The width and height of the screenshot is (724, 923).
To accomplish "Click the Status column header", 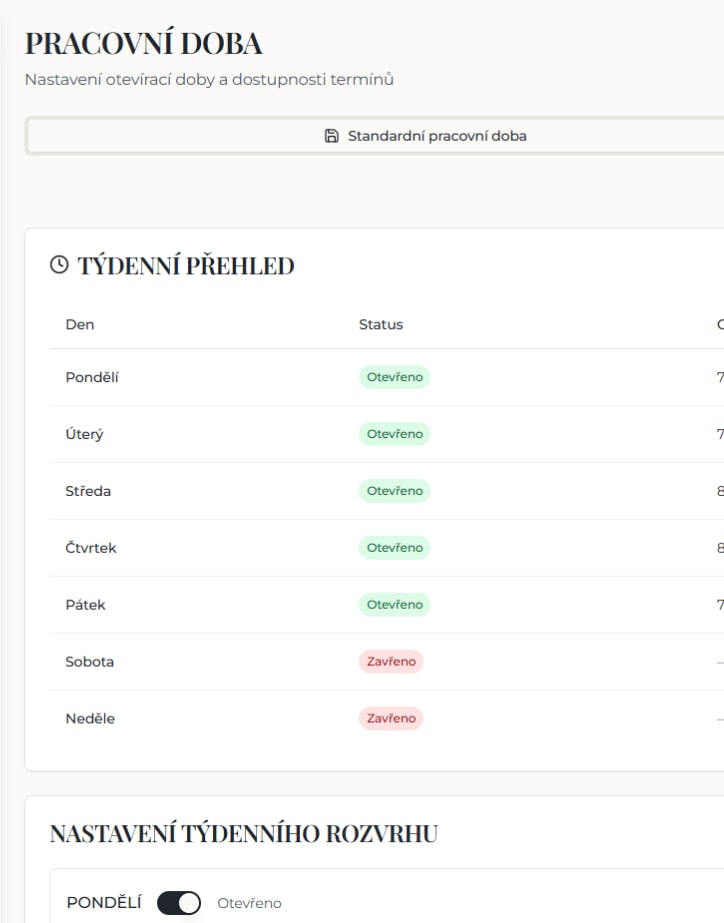I will pyautogui.click(x=381, y=324).
